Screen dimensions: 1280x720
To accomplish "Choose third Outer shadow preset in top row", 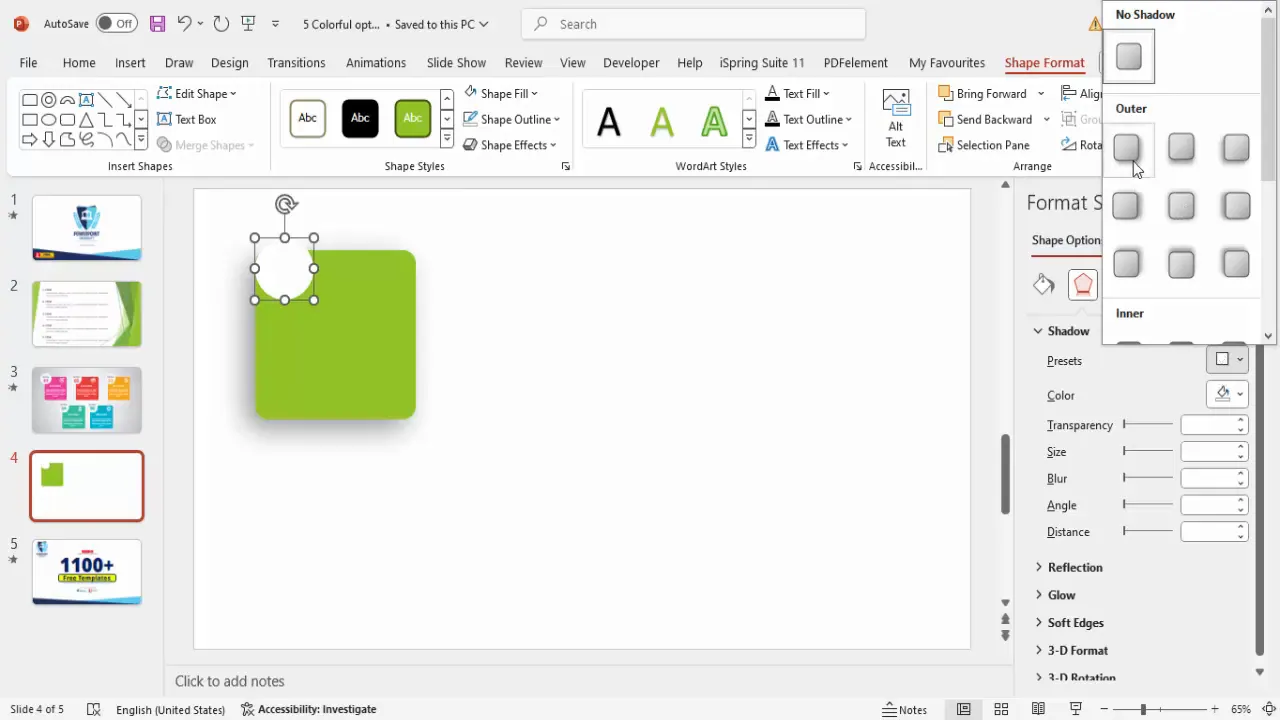I will click(x=1236, y=148).
